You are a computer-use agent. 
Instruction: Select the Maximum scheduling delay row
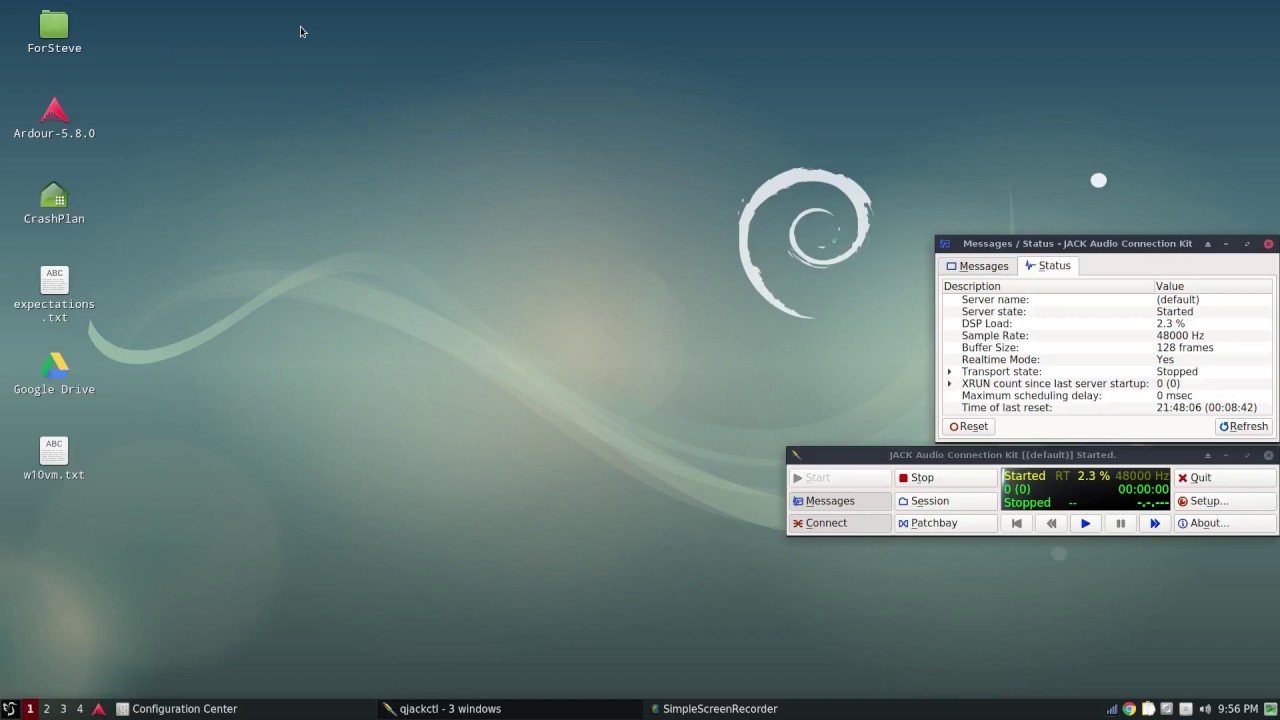pos(1107,396)
